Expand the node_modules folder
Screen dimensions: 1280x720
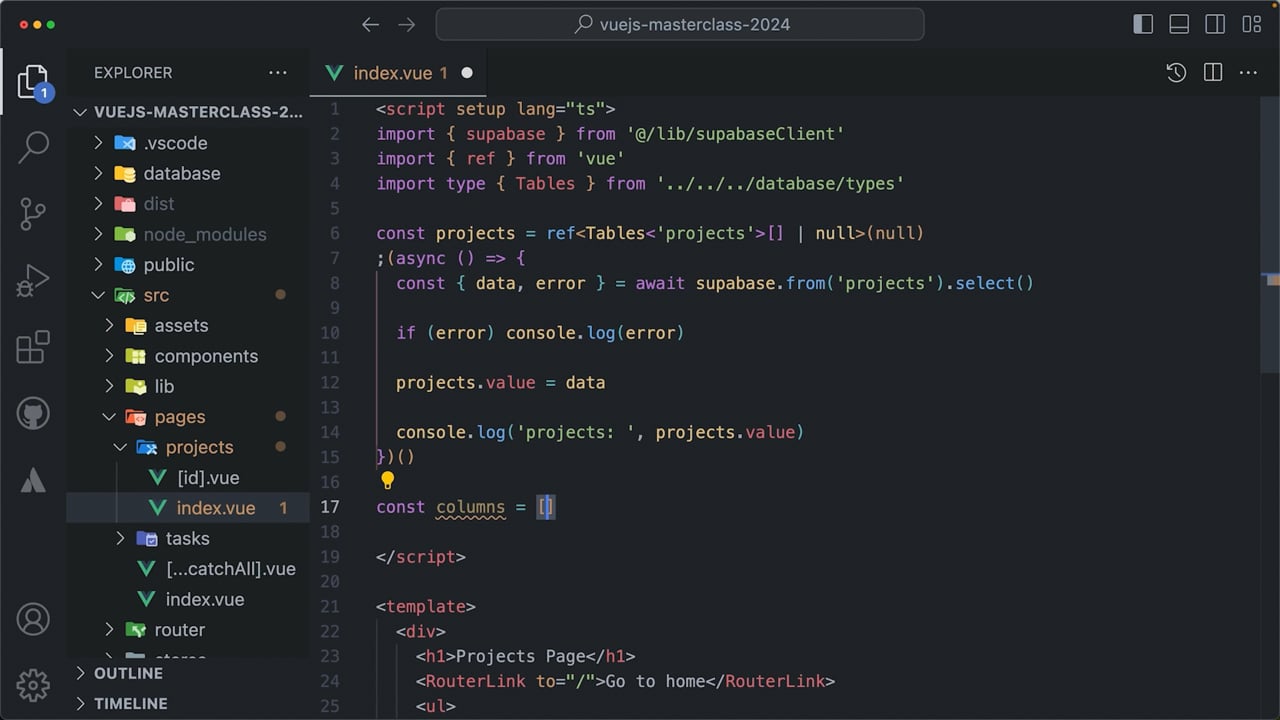(188, 234)
